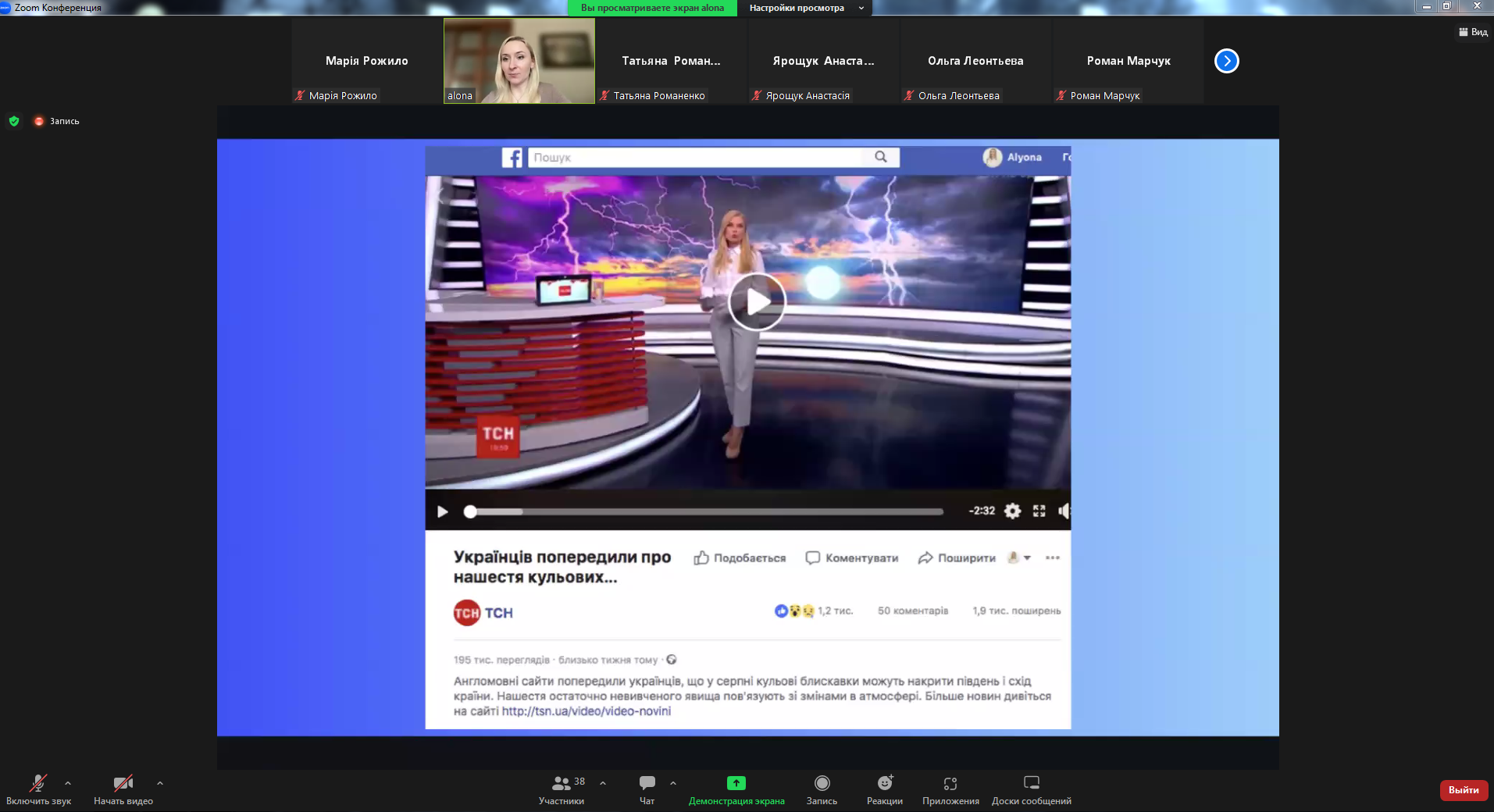Viewport: 1494px width, 812px height.
Task: Click the green encryption shield icon
Action: click(x=14, y=121)
